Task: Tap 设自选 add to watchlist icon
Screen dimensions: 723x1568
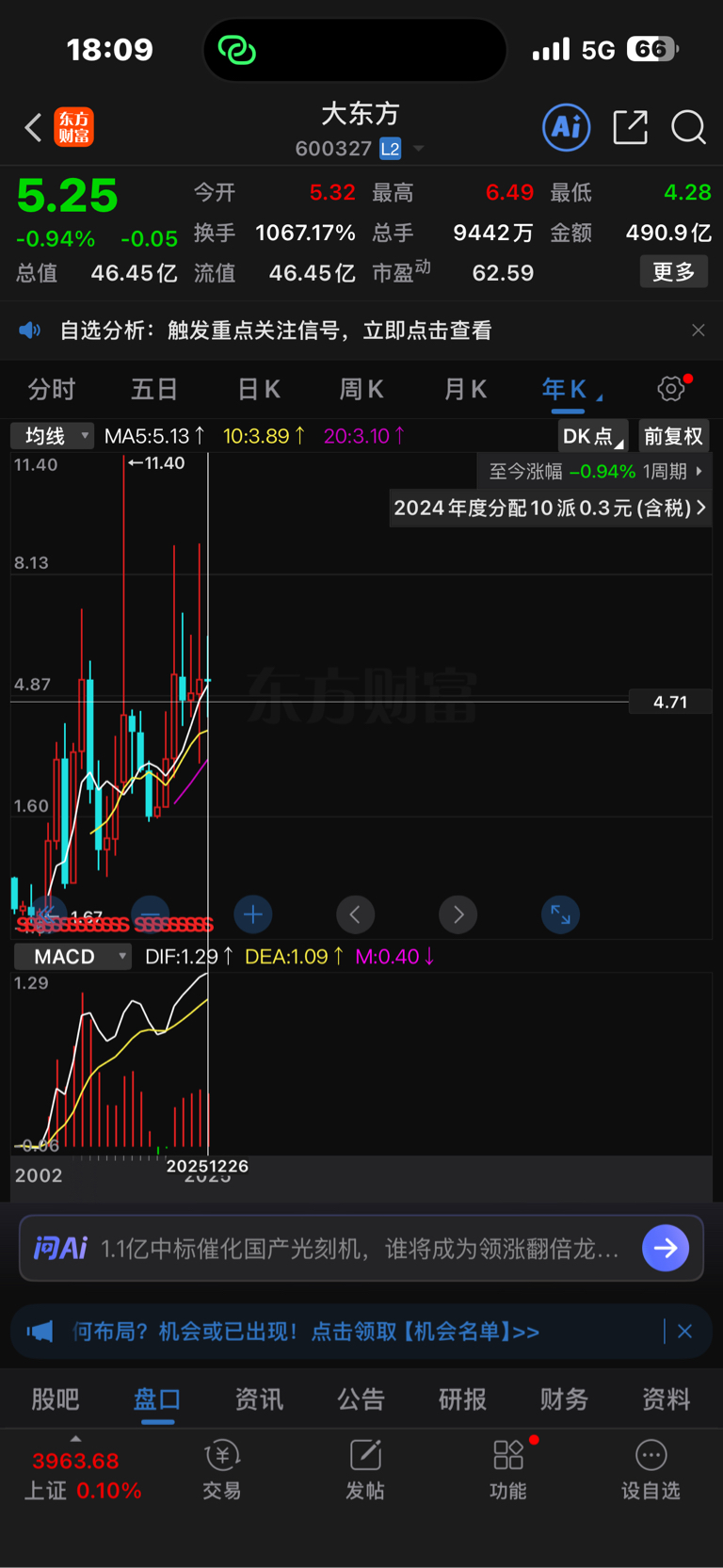Action: [651, 1469]
